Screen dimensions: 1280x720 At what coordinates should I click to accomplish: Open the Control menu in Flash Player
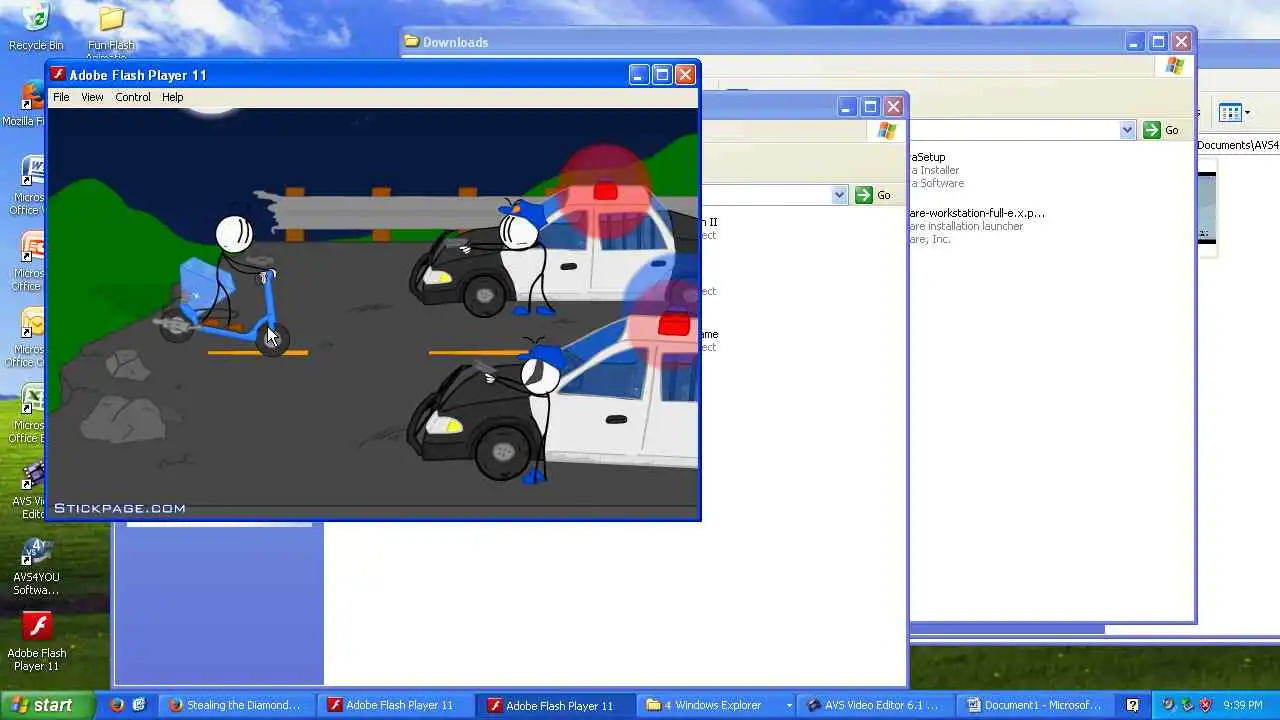[x=133, y=97]
